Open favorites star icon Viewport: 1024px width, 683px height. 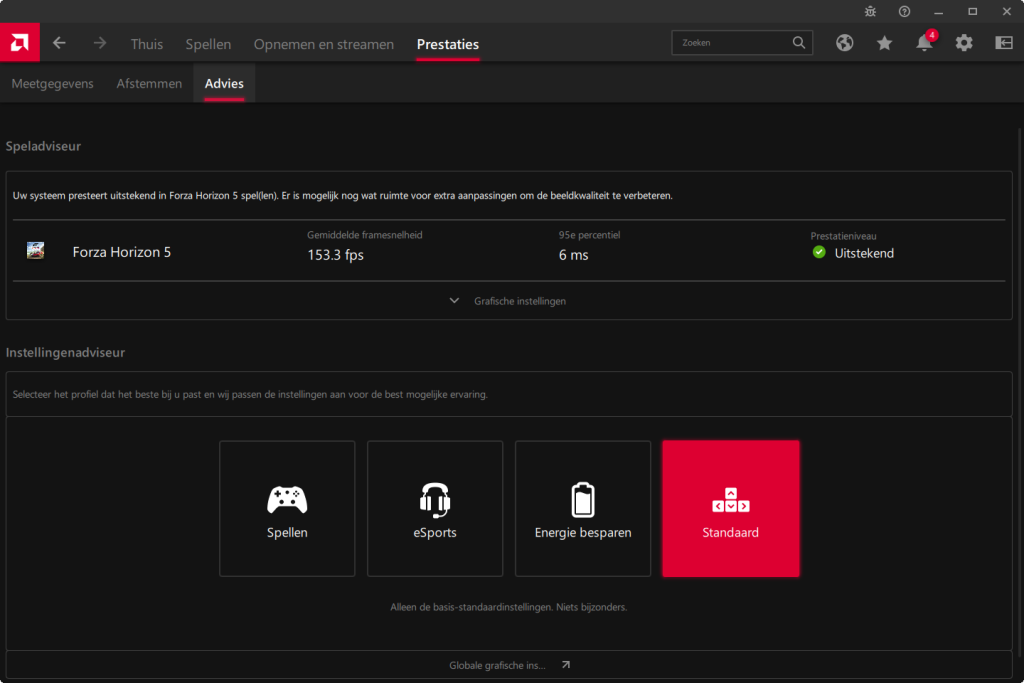coord(884,43)
